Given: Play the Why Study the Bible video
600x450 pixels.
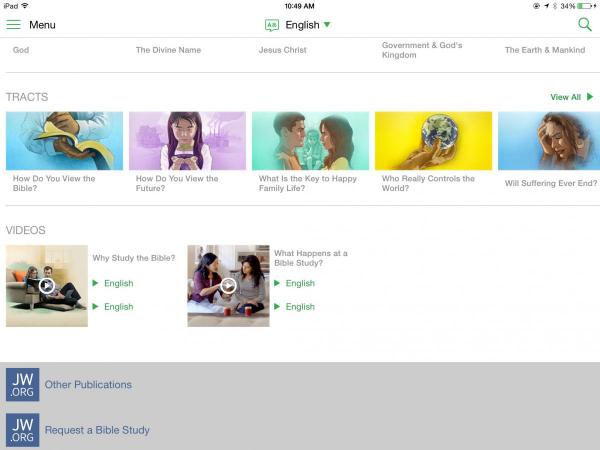Looking at the screenshot, I should pos(46,286).
